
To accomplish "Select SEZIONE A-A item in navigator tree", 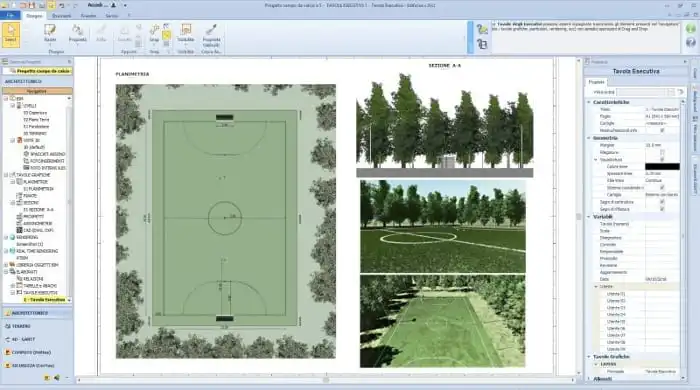I will (x=38, y=210).
